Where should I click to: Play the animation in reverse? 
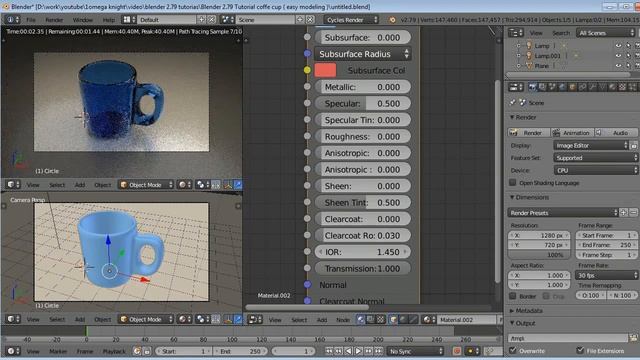pos(348,351)
